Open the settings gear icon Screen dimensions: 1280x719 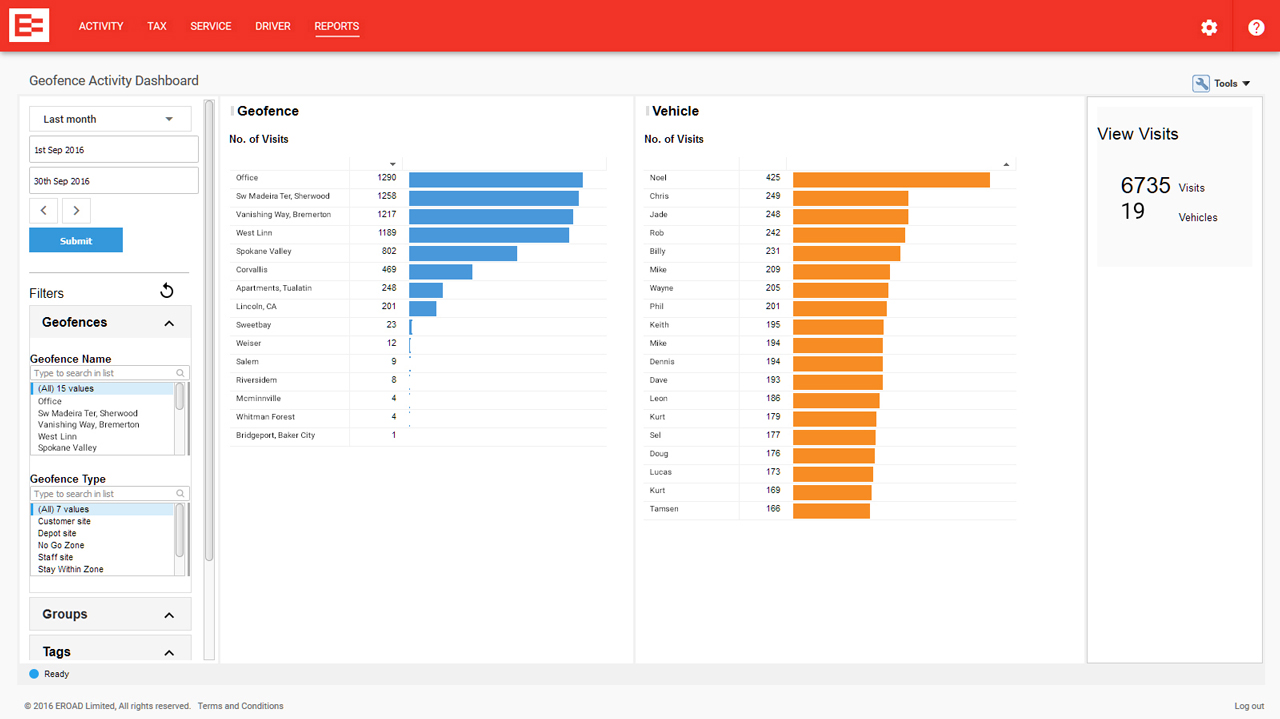[1209, 27]
